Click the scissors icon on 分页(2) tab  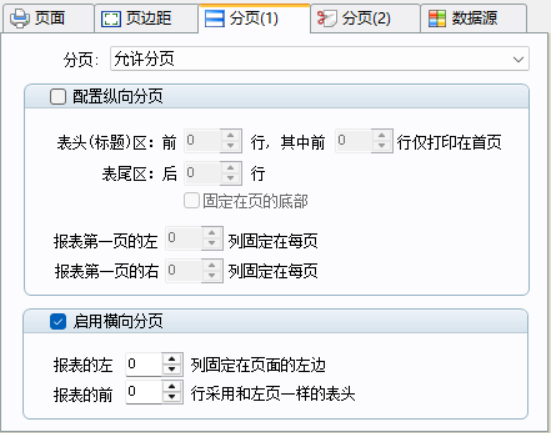click(x=326, y=18)
